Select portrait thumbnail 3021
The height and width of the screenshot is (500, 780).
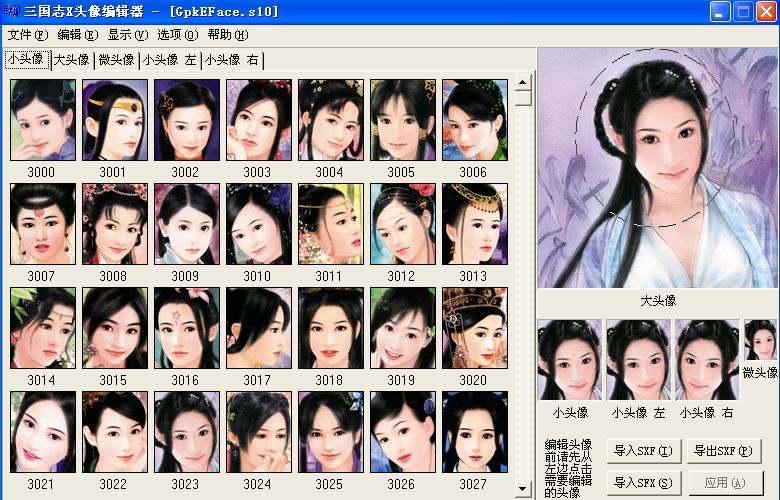pyautogui.click(x=43, y=432)
